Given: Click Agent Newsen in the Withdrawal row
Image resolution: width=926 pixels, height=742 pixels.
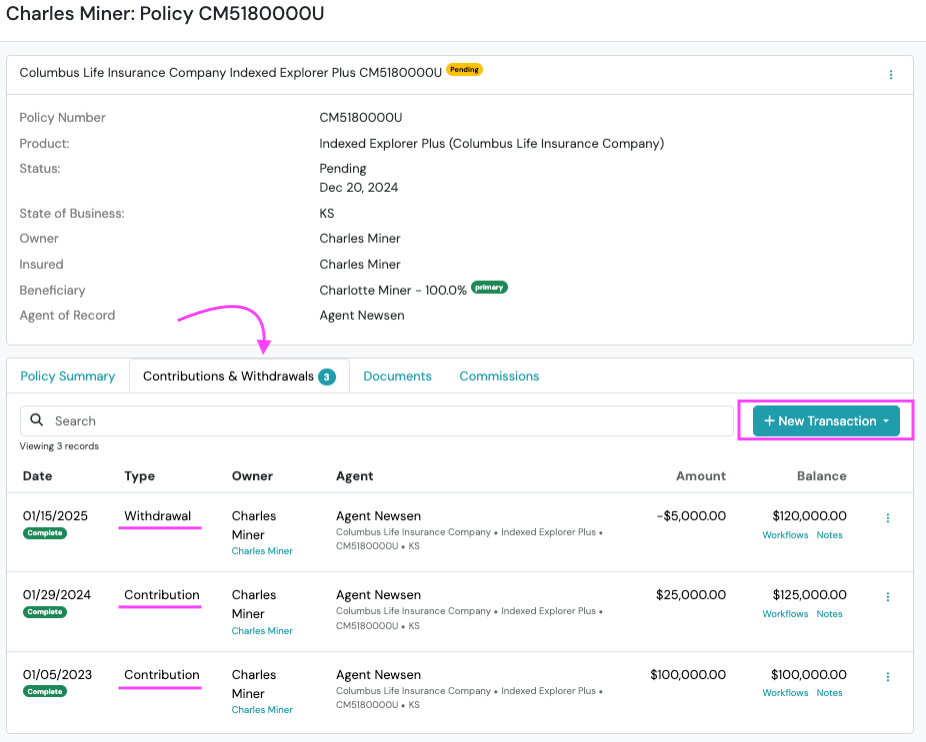Looking at the screenshot, I should (379, 516).
